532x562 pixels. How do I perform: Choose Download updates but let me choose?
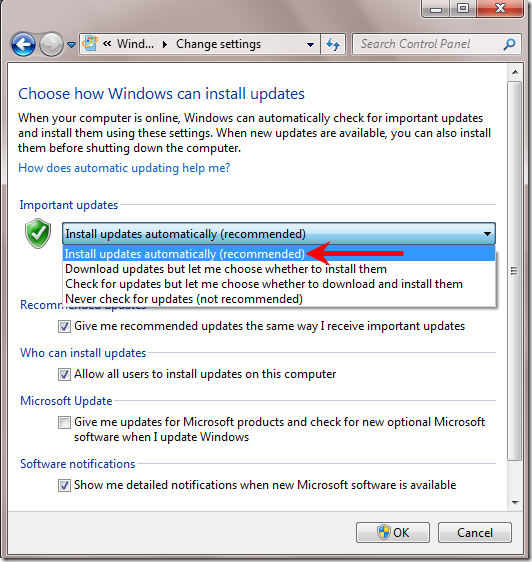(226, 269)
